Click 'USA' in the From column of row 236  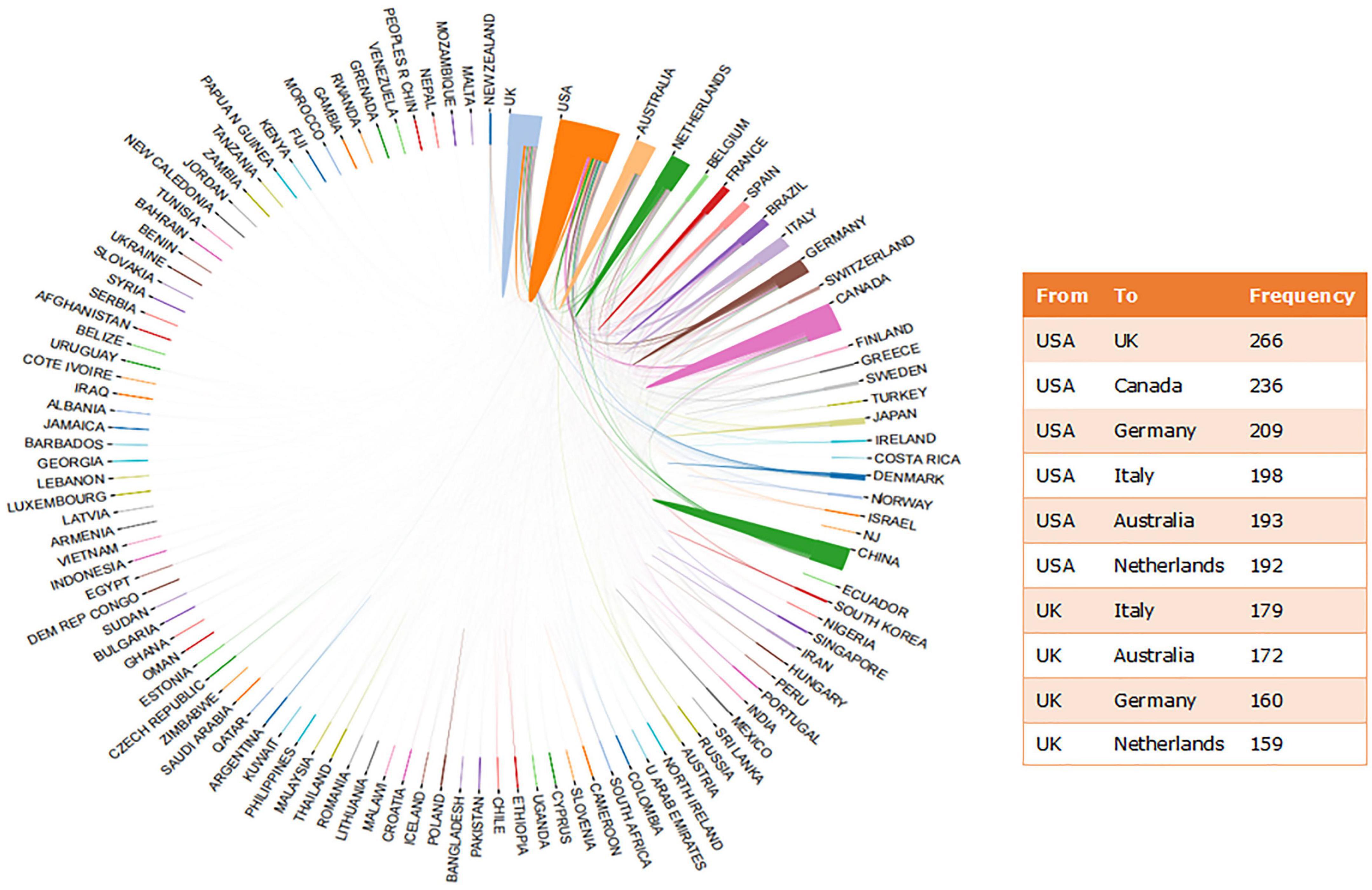click(x=1055, y=385)
